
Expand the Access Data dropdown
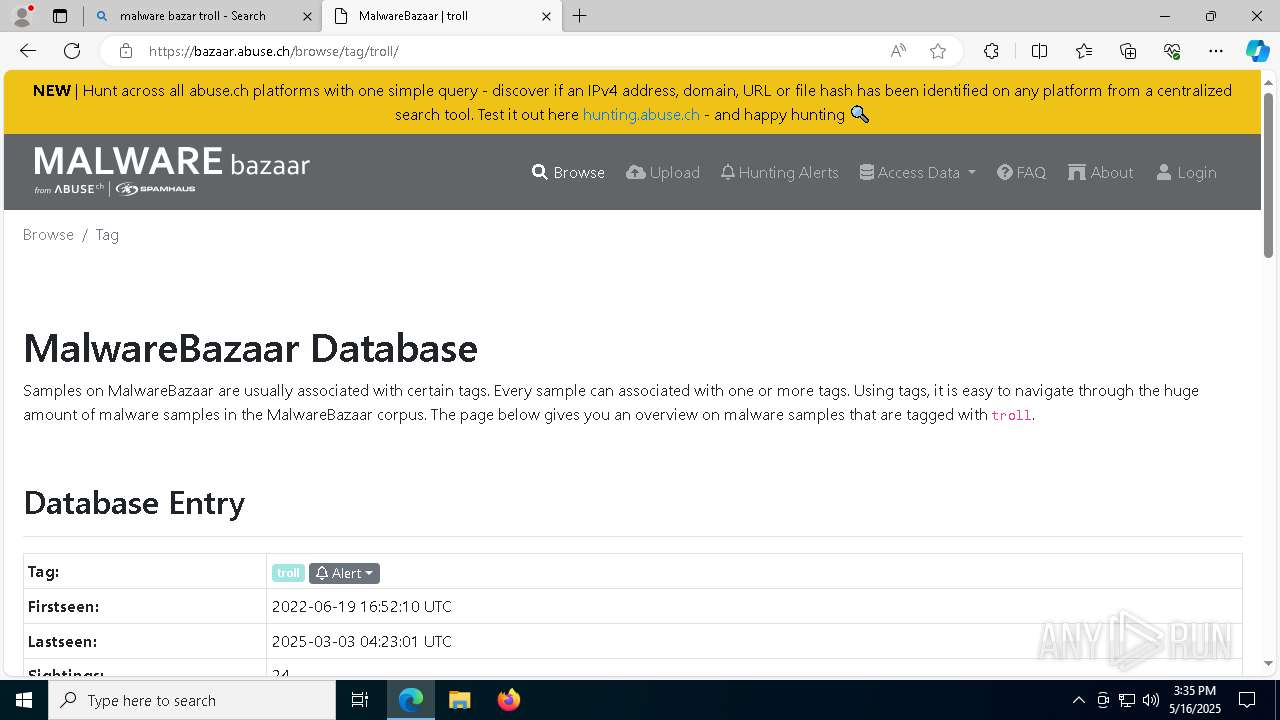pyautogui.click(x=917, y=172)
